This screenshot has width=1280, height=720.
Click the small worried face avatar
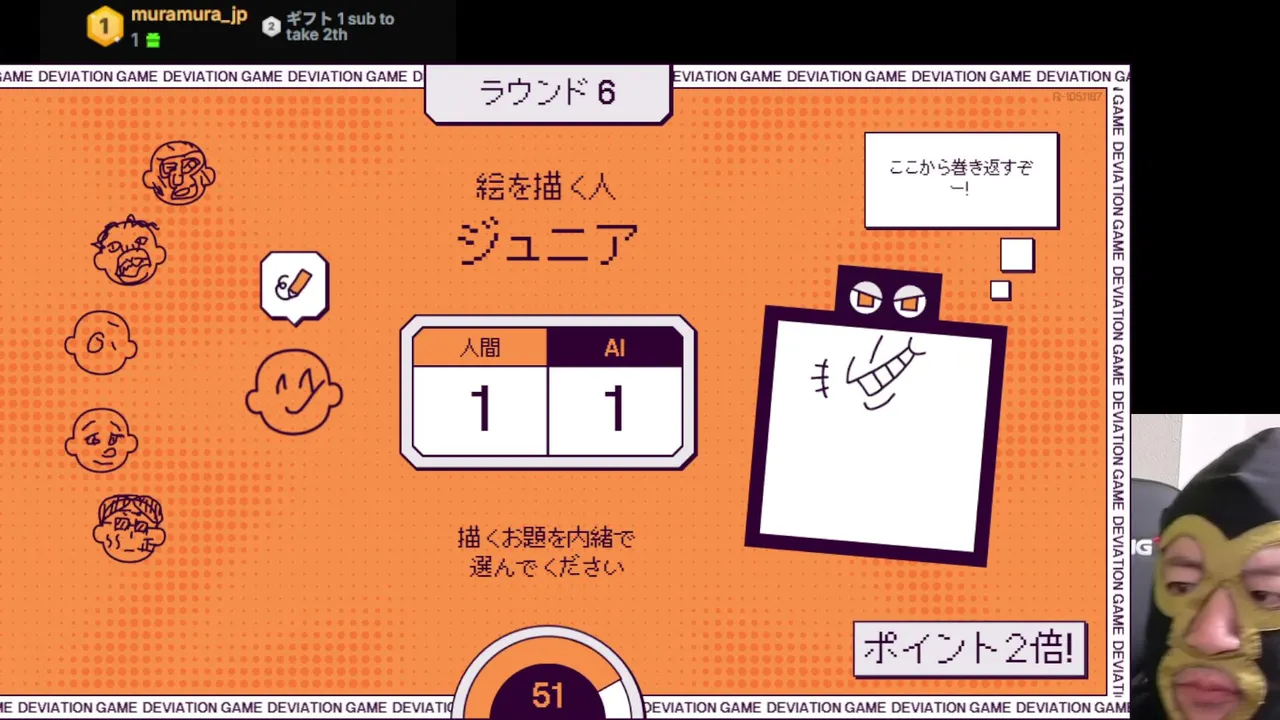(x=101, y=439)
